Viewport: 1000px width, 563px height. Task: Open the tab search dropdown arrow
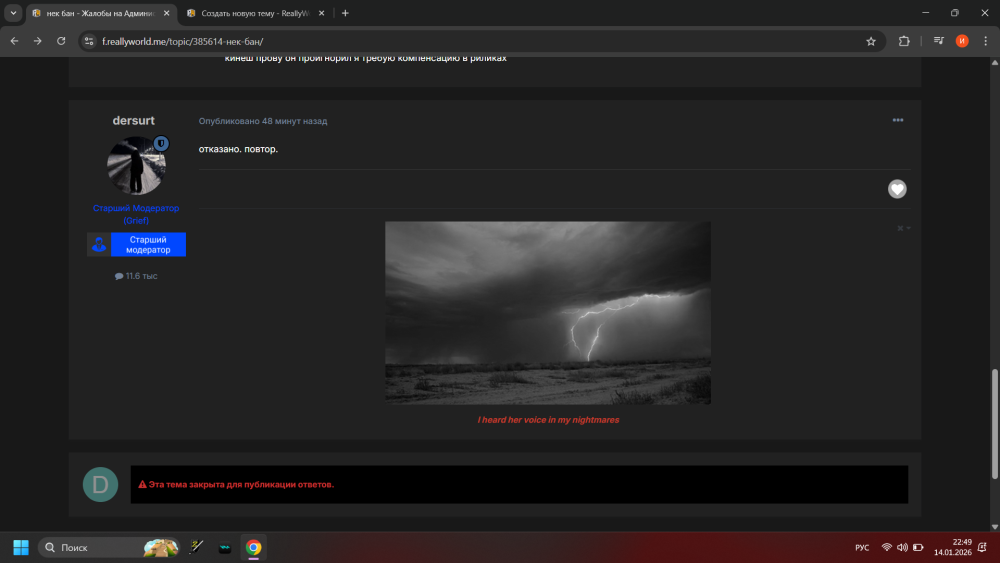(x=13, y=13)
